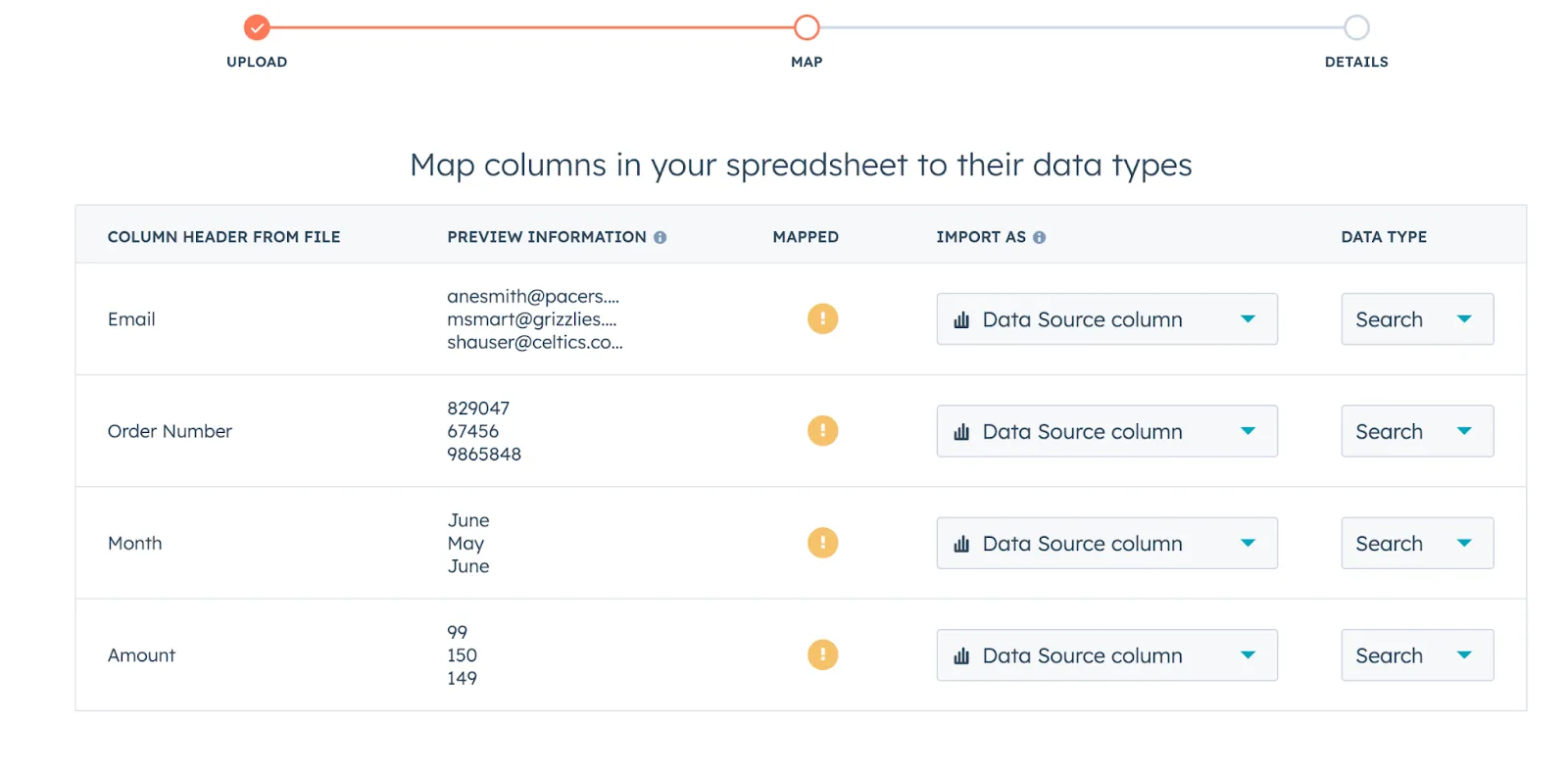This screenshot has width=1568, height=772.
Task: Open Email row data type Search dropdown
Action: point(1416,319)
